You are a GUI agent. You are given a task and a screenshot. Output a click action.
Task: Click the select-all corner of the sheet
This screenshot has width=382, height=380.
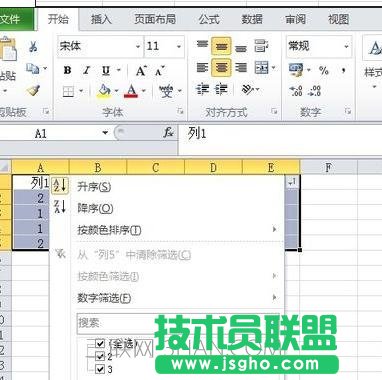pos(5,167)
